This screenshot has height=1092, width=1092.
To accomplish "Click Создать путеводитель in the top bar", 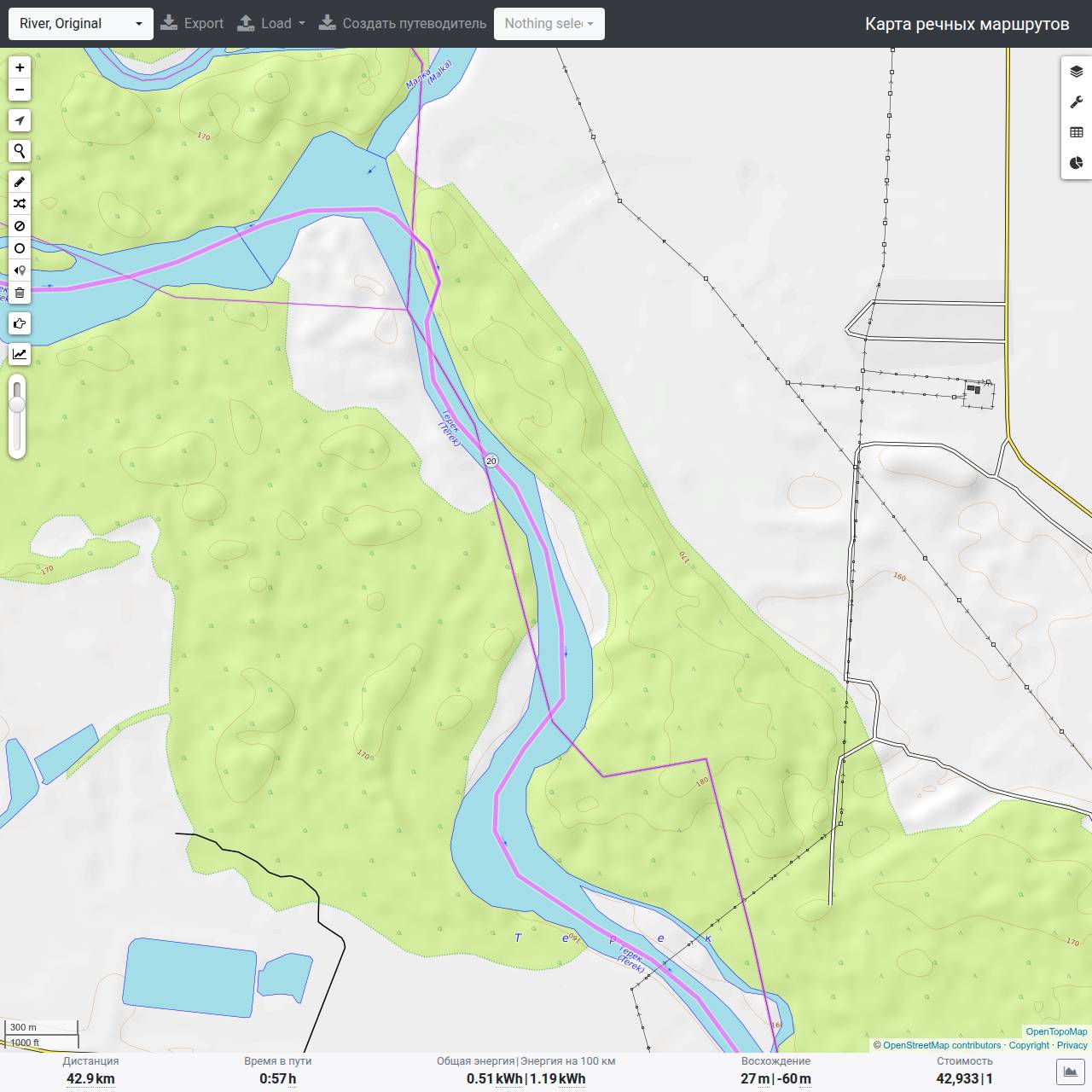I will (403, 24).
